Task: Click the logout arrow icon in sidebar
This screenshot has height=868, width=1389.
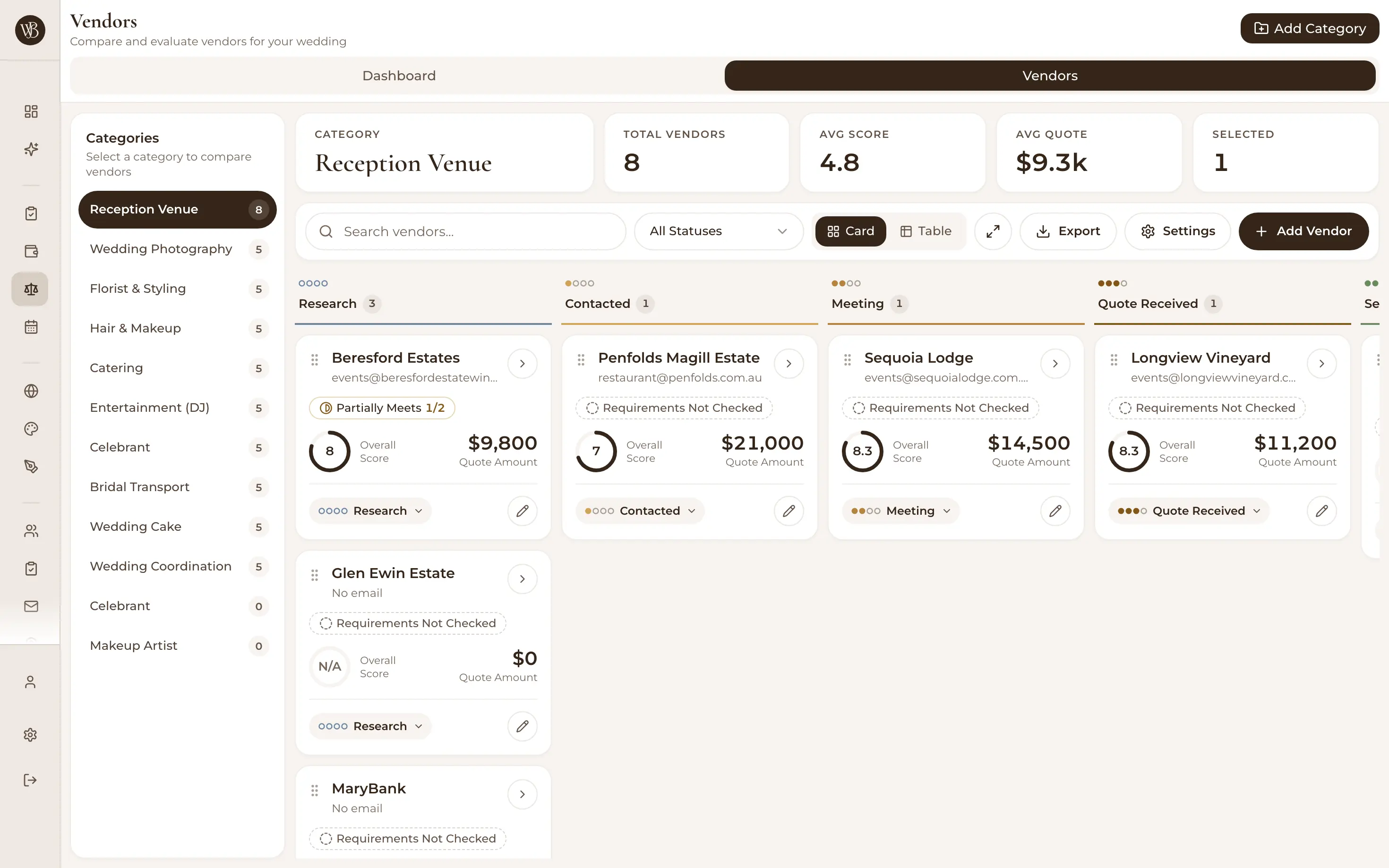Action: (30, 780)
